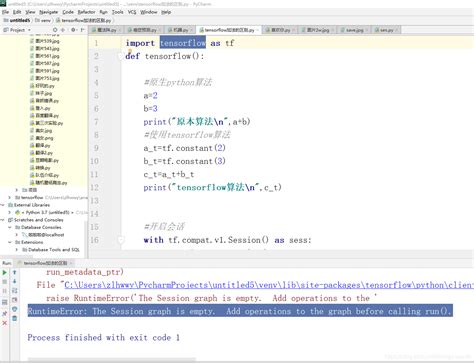Print the console output

[15, 309]
